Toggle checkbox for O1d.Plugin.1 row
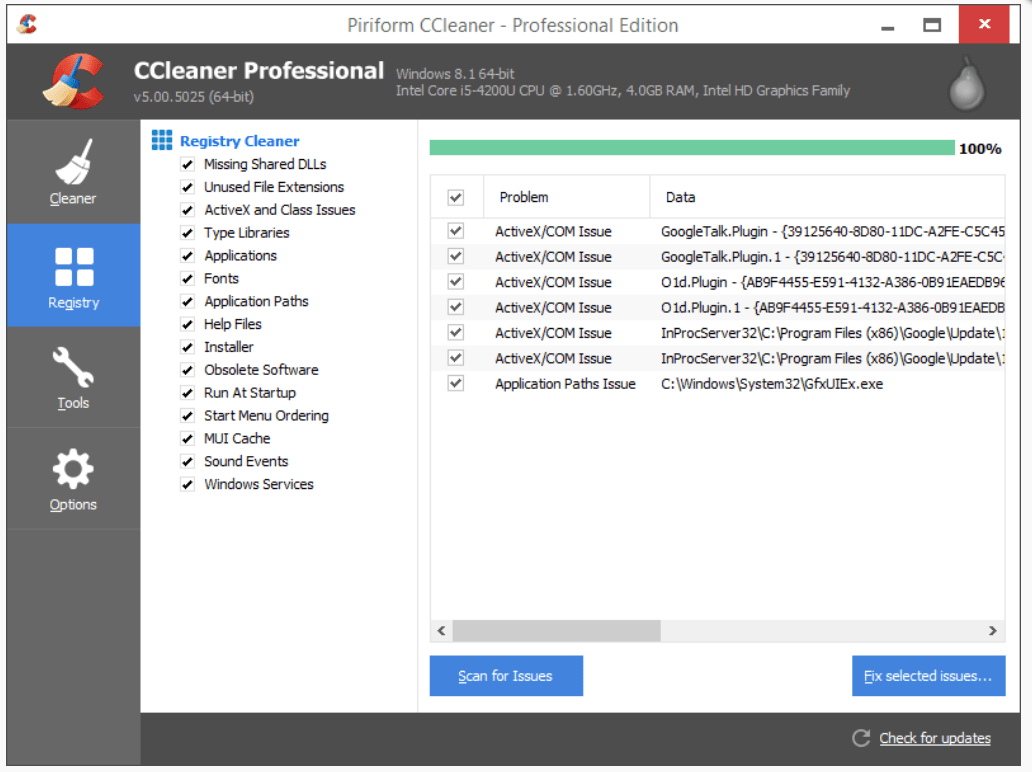Image resolution: width=1032 pixels, height=772 pixels. [x=455, y=307]
